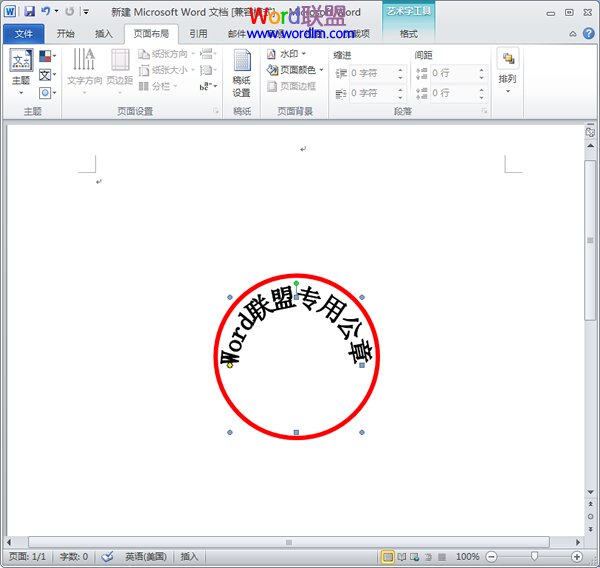Viewport: 600px width, 568px height.
Task: Open the 主题 themes gallery button
Action: tap(21, 71)
